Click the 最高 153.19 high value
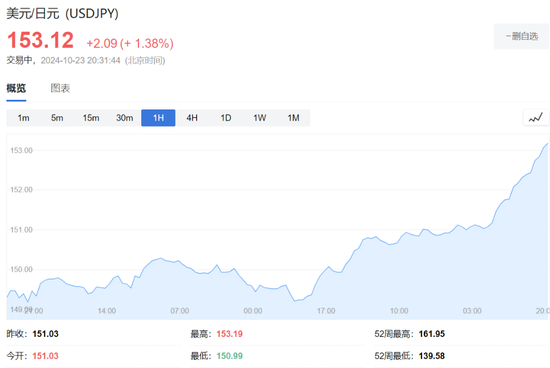This screenshot has height=368, width=550. pos(229,334)
